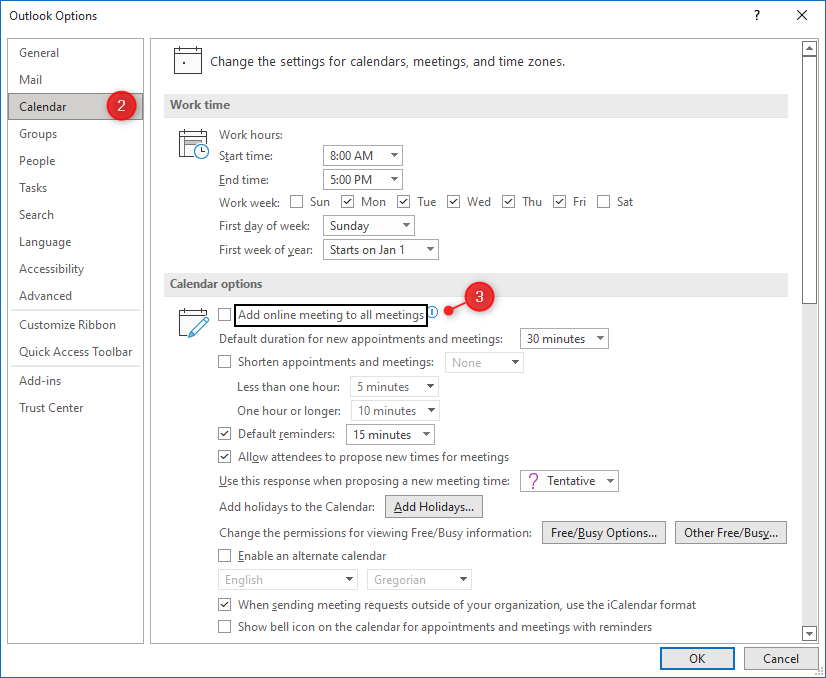The height and width of the screenshot is (678, 826).
Task: Expand the First day of week dropdown
Action: tap(369, 226)
